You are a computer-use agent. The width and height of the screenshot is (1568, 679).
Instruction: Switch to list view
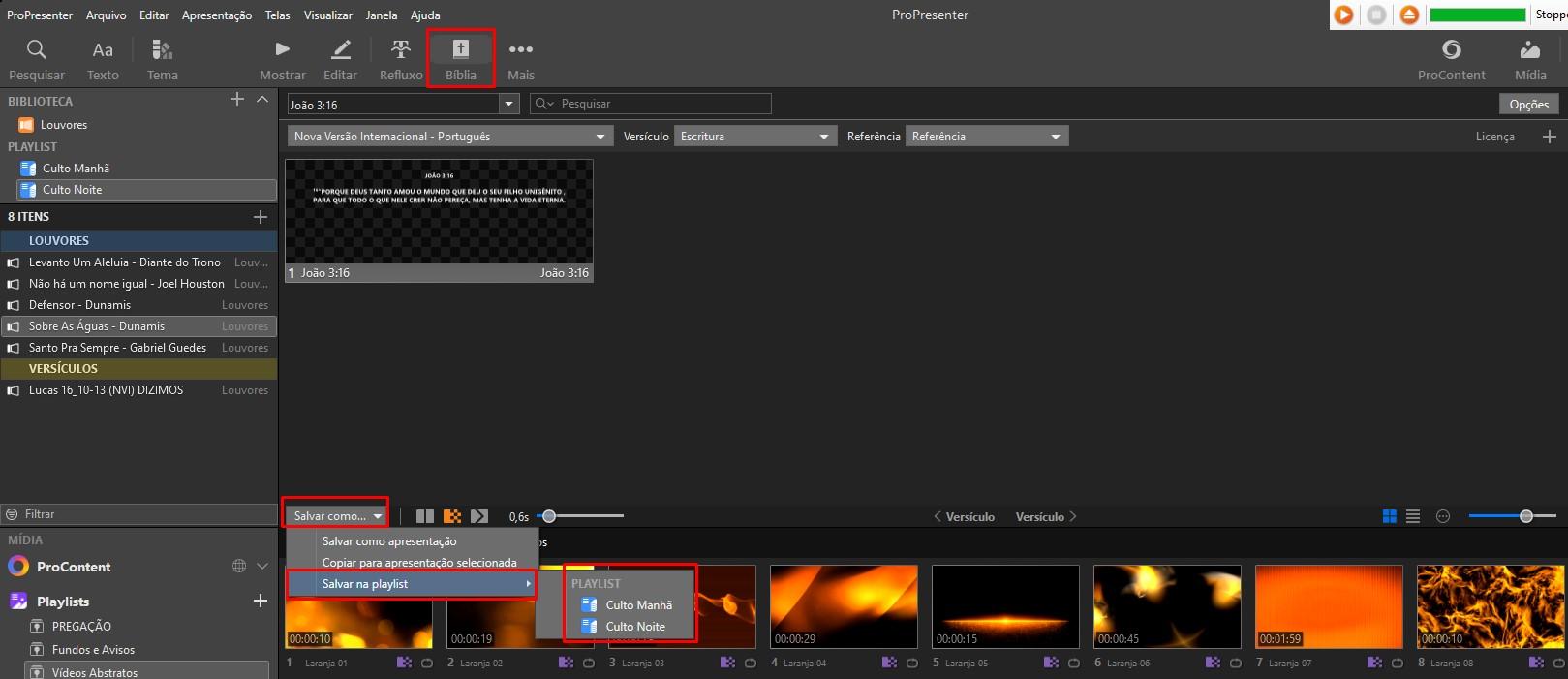click(x=1413, y=516)
